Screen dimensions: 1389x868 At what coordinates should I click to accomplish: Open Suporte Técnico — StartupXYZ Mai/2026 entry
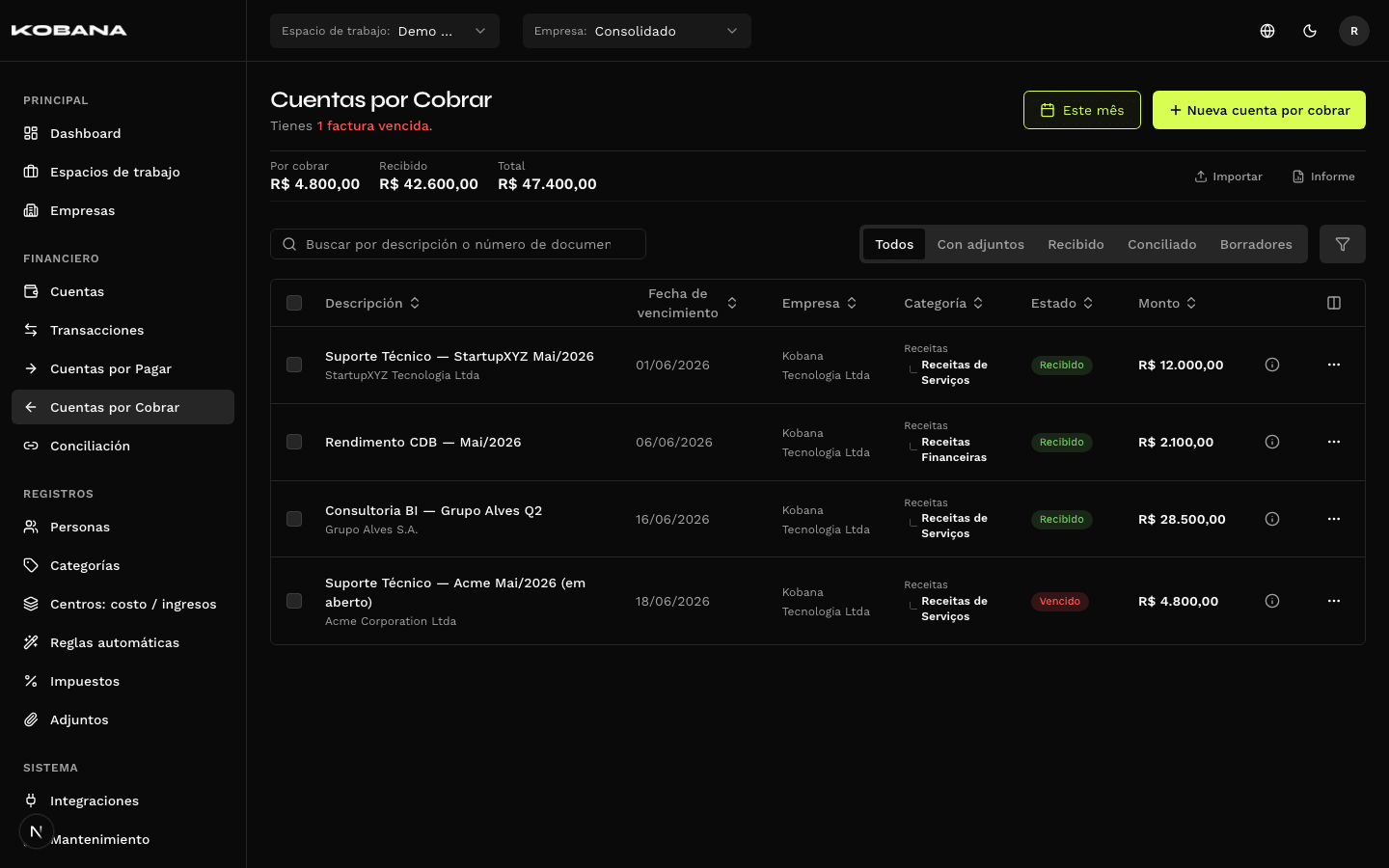[x=459, y=356]
